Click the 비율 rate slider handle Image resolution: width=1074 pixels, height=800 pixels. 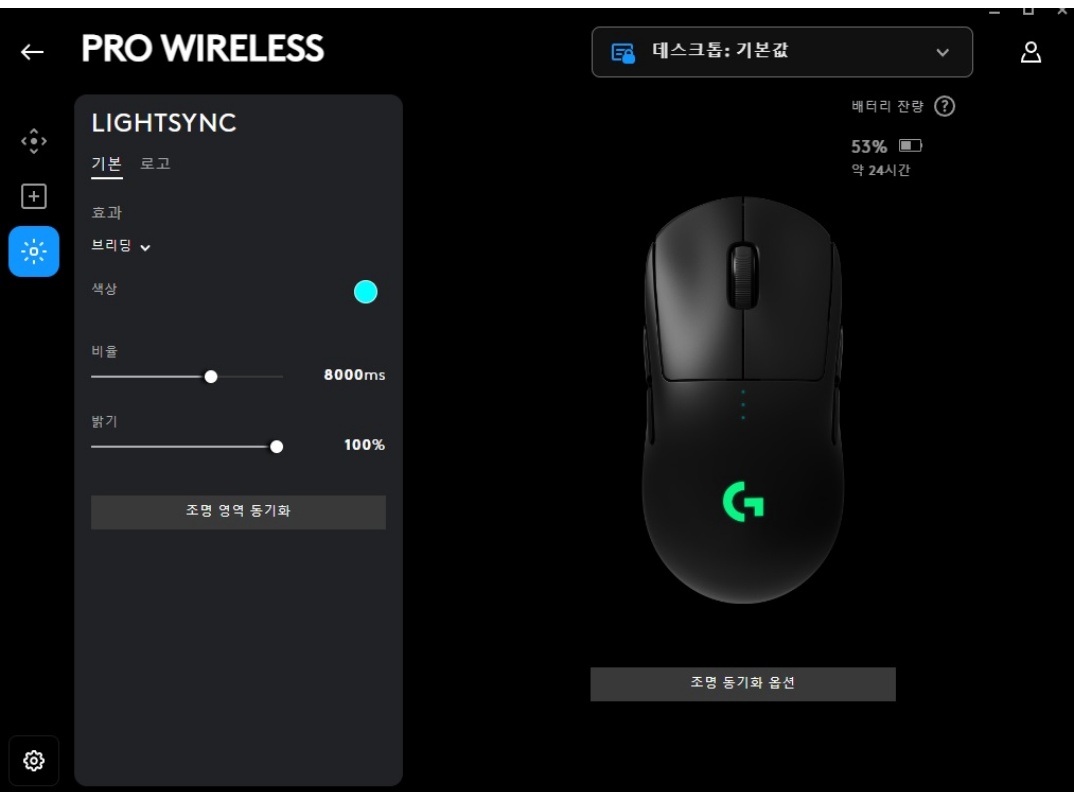211,377
